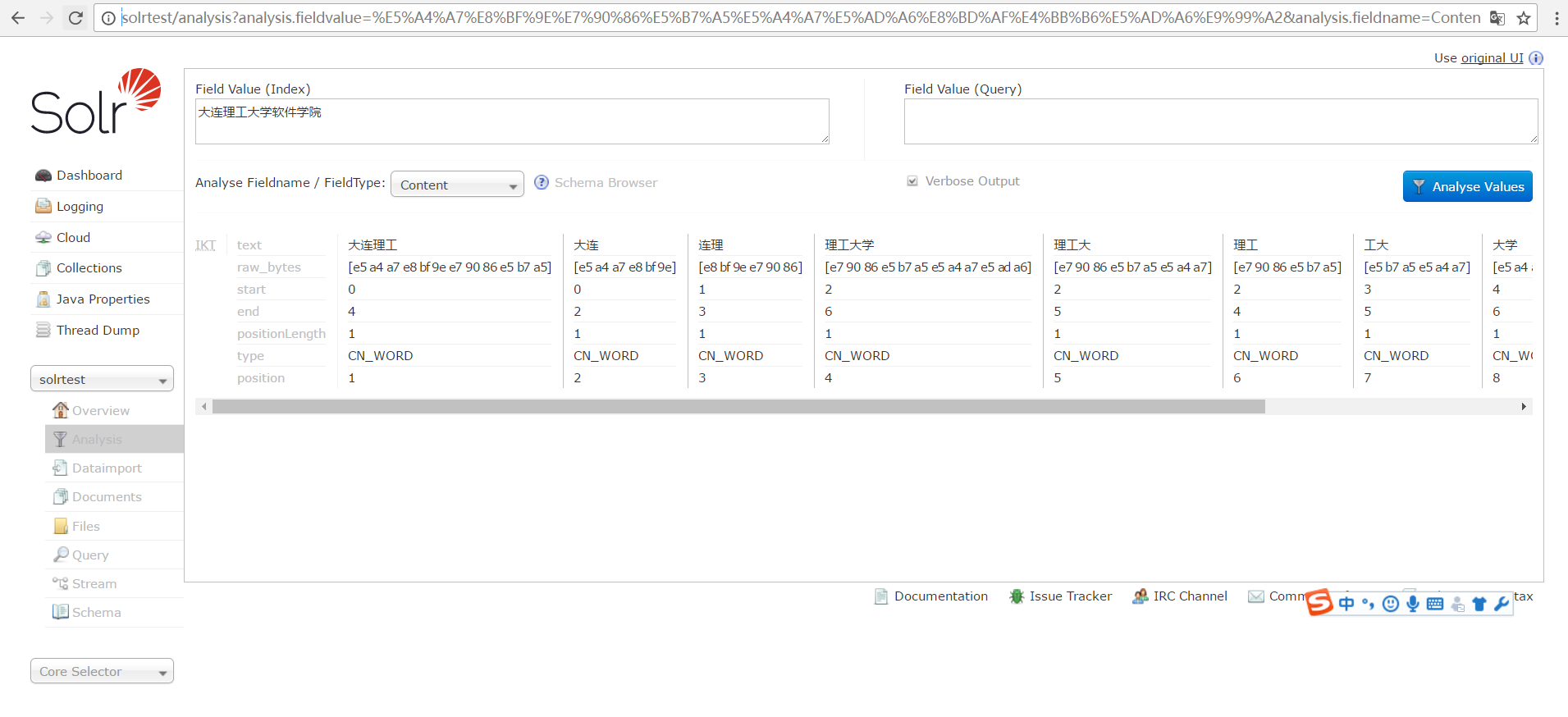Click the raw_bytes value [e8 bf 9e e7 90 86]
Image resolution: width=1568 pixels, height=717 pixels.
750,267
